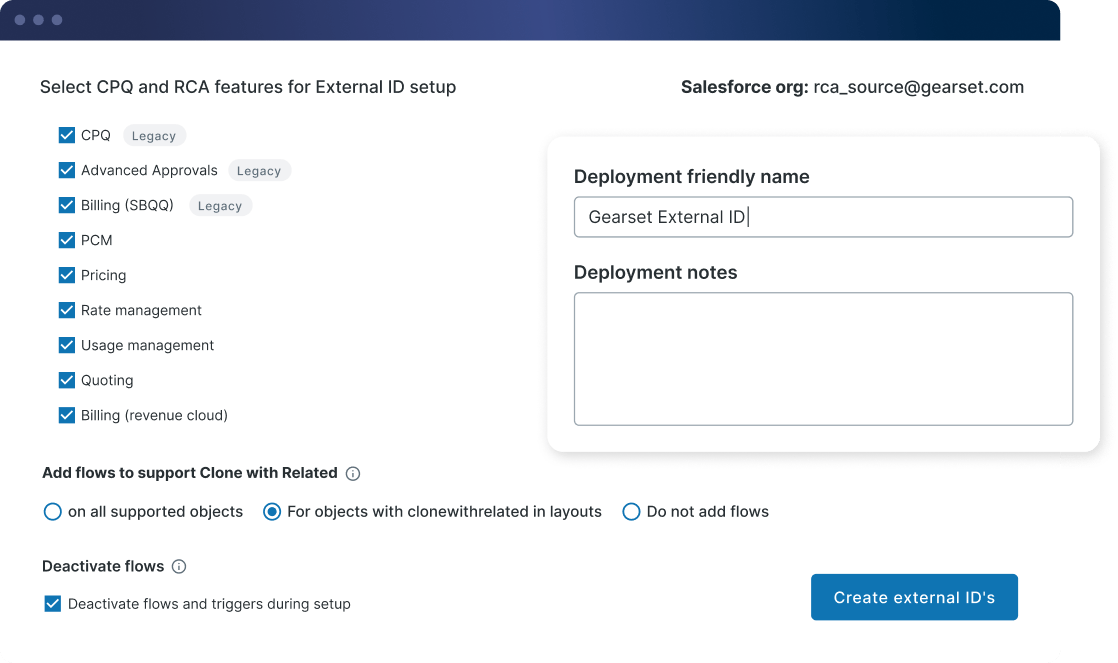Disable the Pricing feature checkbox
The width and height of the screenshot is (1118, 663).
click(67, 275)
